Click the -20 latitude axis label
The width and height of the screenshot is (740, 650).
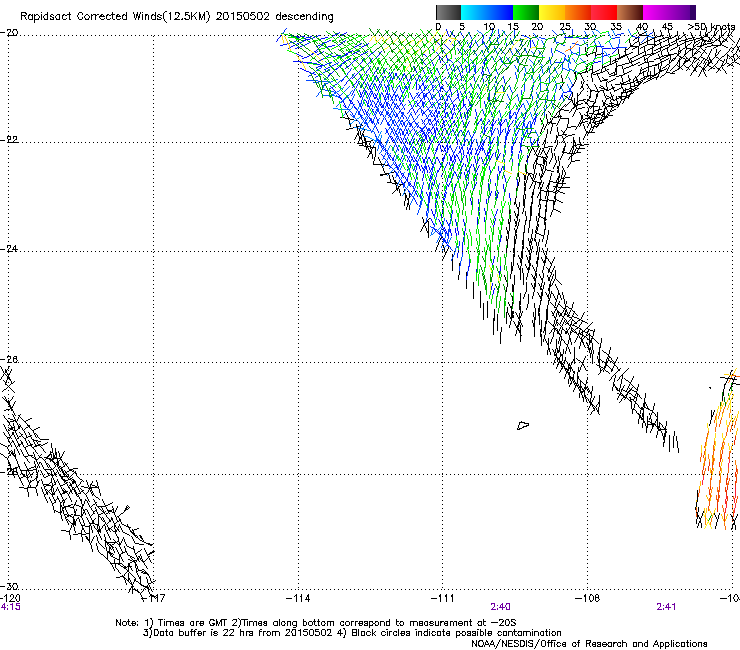coord(9,33)
